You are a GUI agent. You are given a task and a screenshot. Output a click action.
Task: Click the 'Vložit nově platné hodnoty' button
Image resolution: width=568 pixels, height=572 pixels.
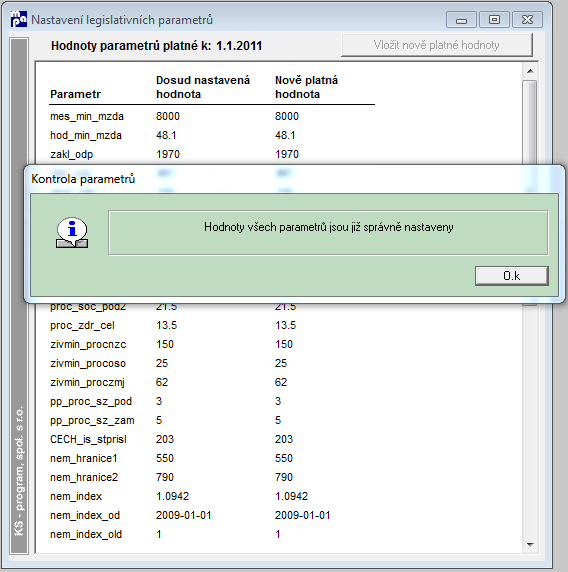(437, 45)
